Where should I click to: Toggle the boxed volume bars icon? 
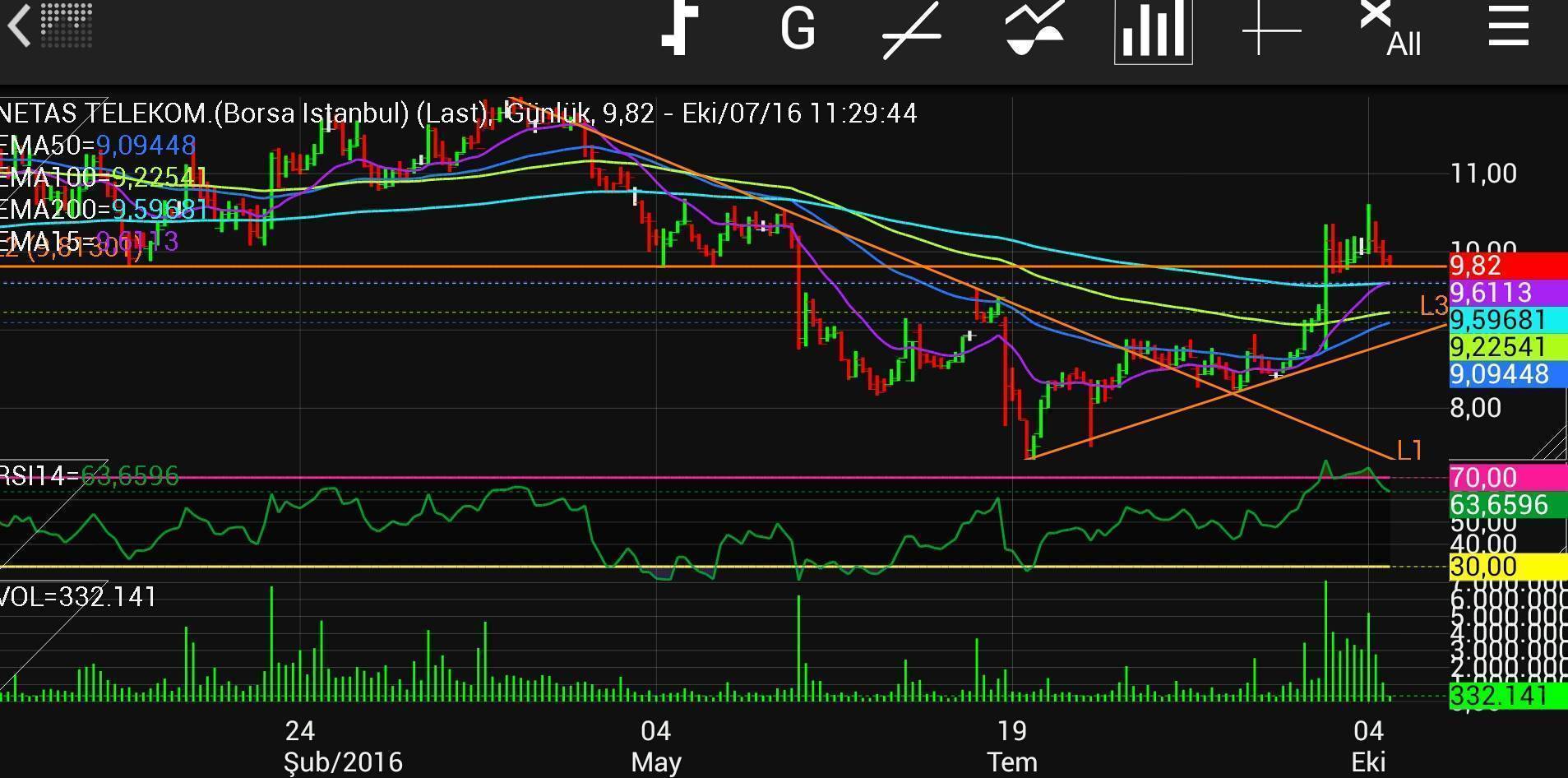(1153, 30)
